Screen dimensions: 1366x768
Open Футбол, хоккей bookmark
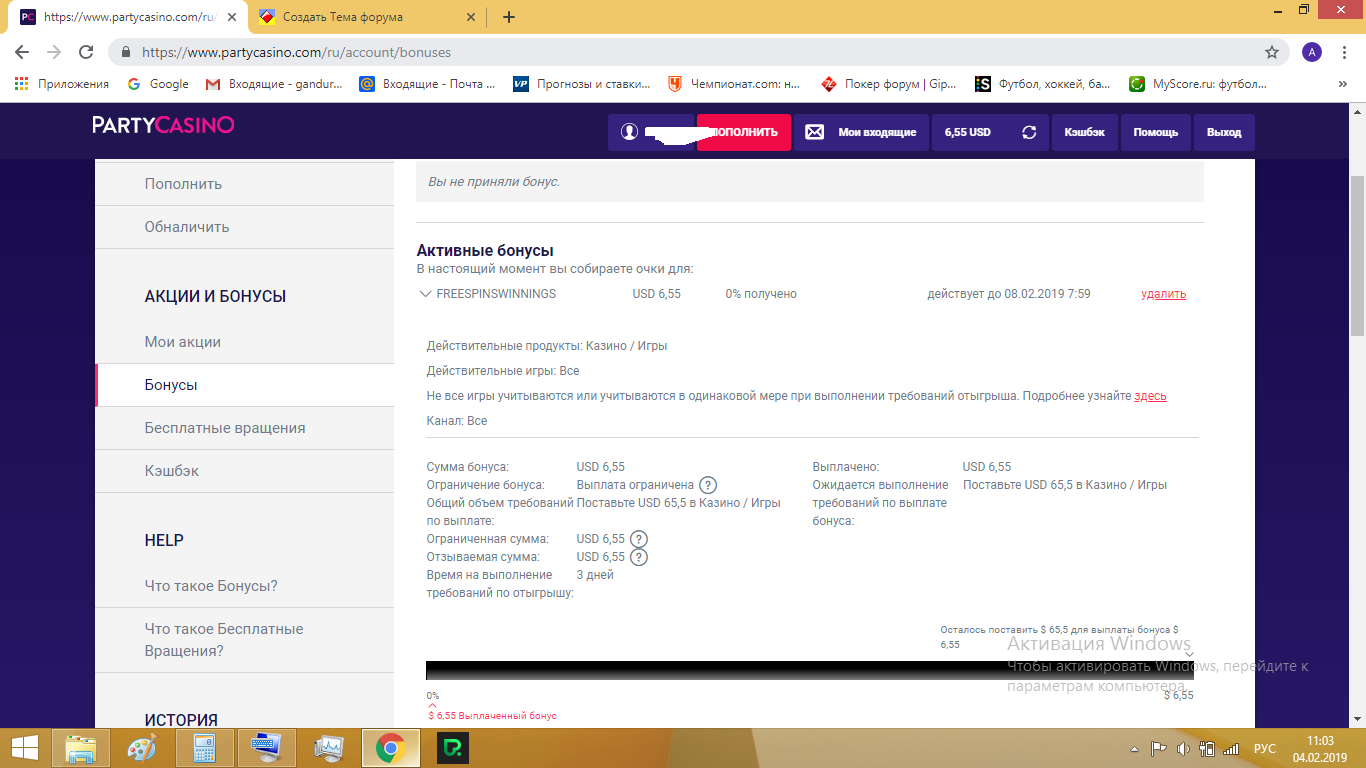[1044, 84]
